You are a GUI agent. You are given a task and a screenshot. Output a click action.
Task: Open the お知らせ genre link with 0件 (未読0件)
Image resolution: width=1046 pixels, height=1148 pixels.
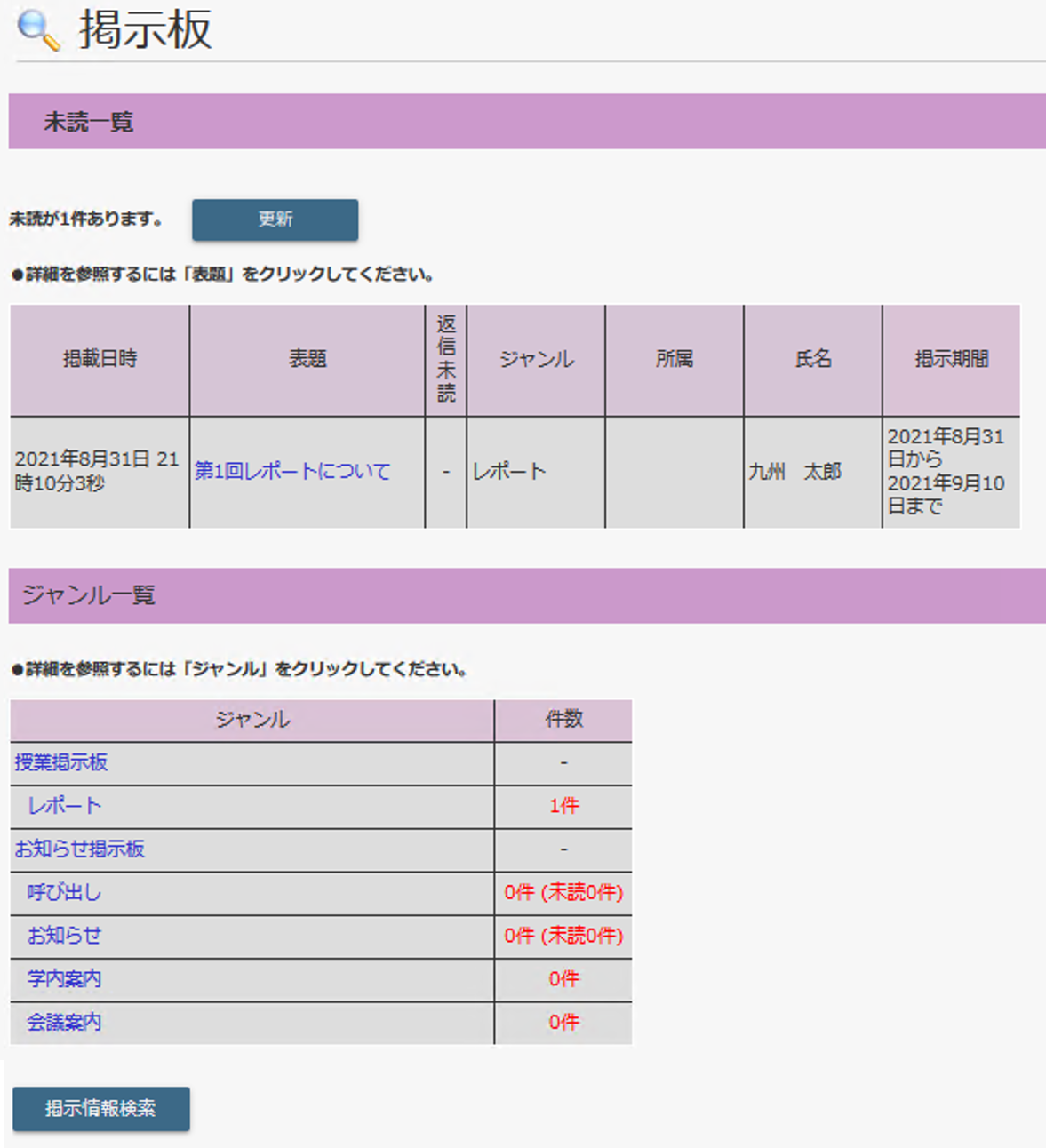pyautogui.click(x=64, y=936)
